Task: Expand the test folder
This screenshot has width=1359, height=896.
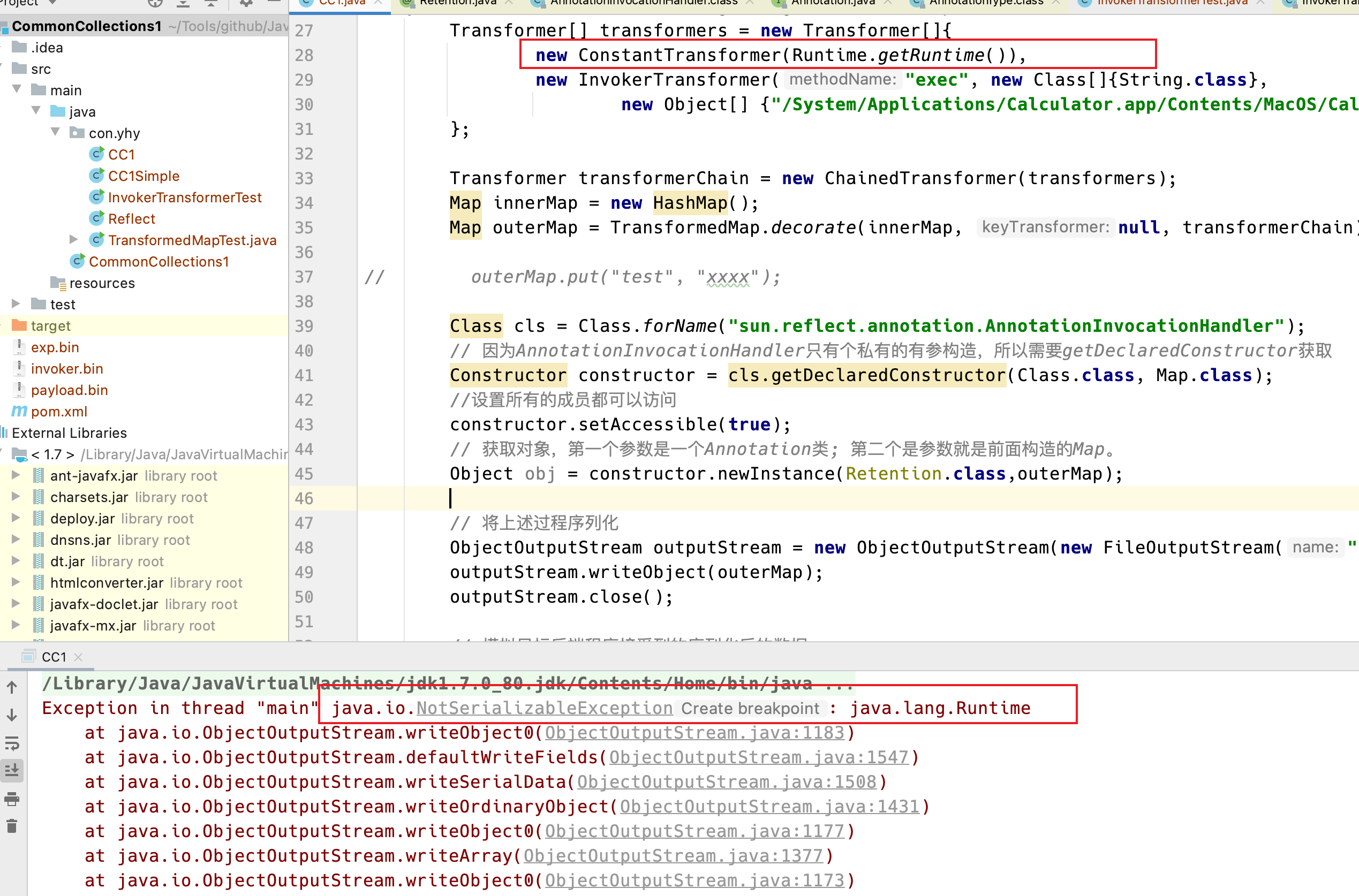Action: click(16, 303)
